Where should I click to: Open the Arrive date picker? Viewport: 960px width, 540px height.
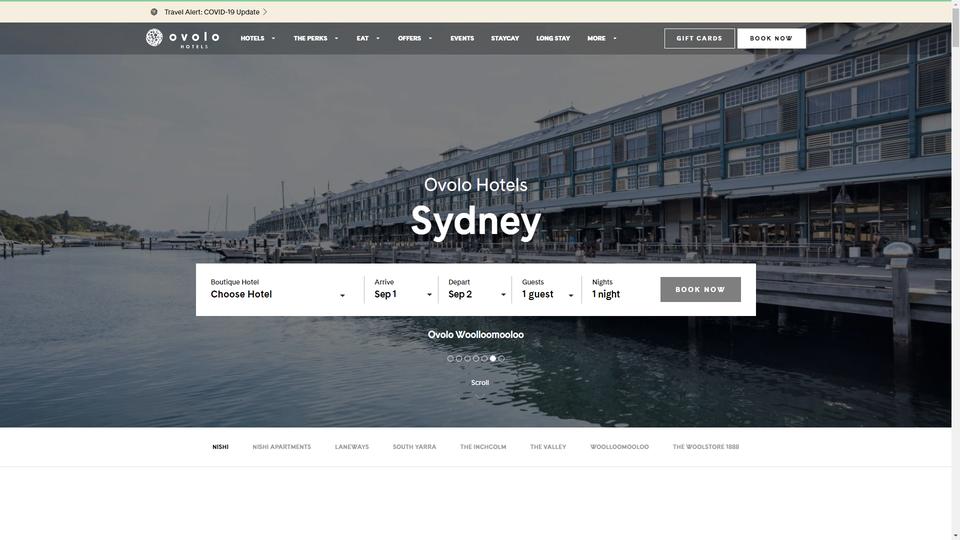(x=403, y=289)
